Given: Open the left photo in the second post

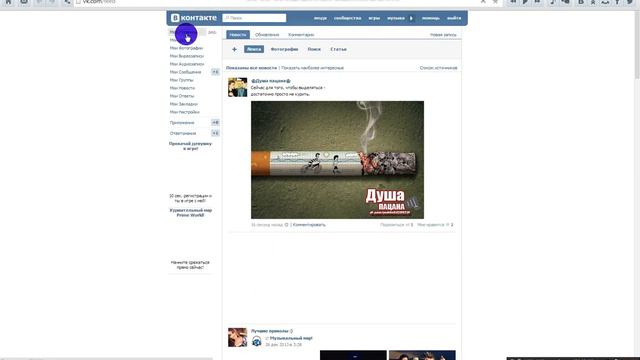Looking at the screenshot, I should [353, 355].
